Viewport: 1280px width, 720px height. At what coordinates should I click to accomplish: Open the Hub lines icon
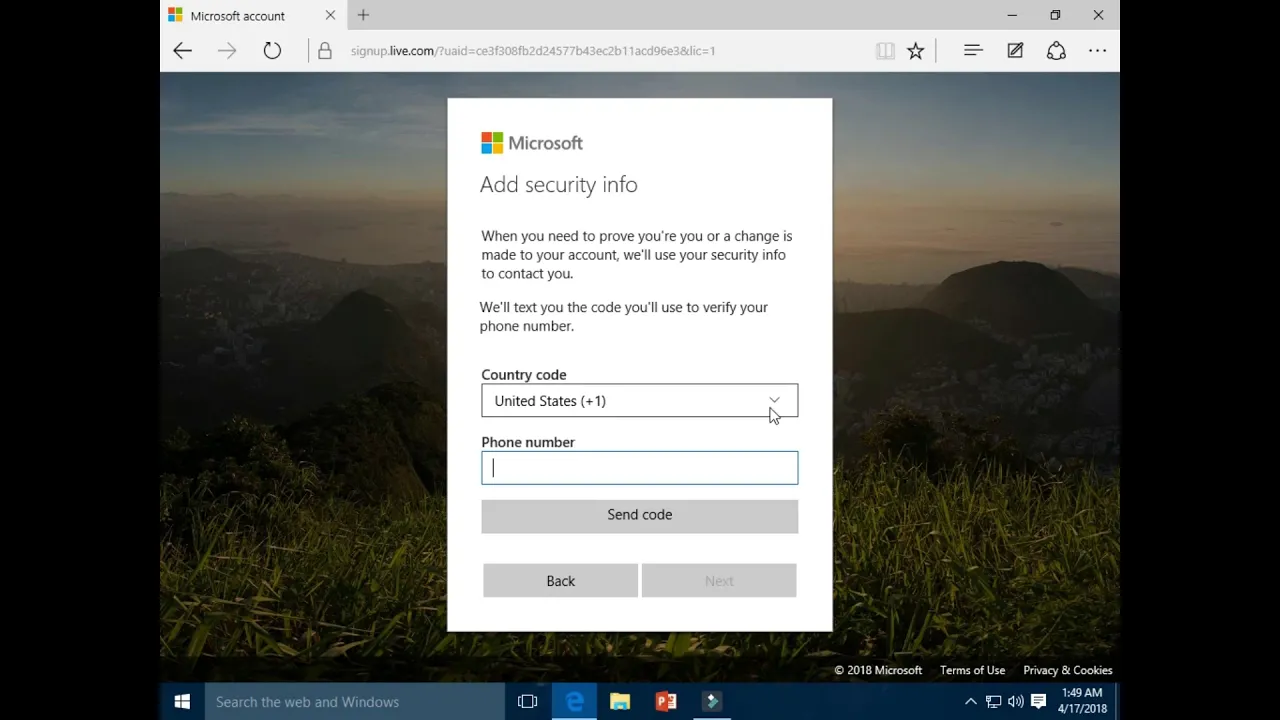[973, 51]
